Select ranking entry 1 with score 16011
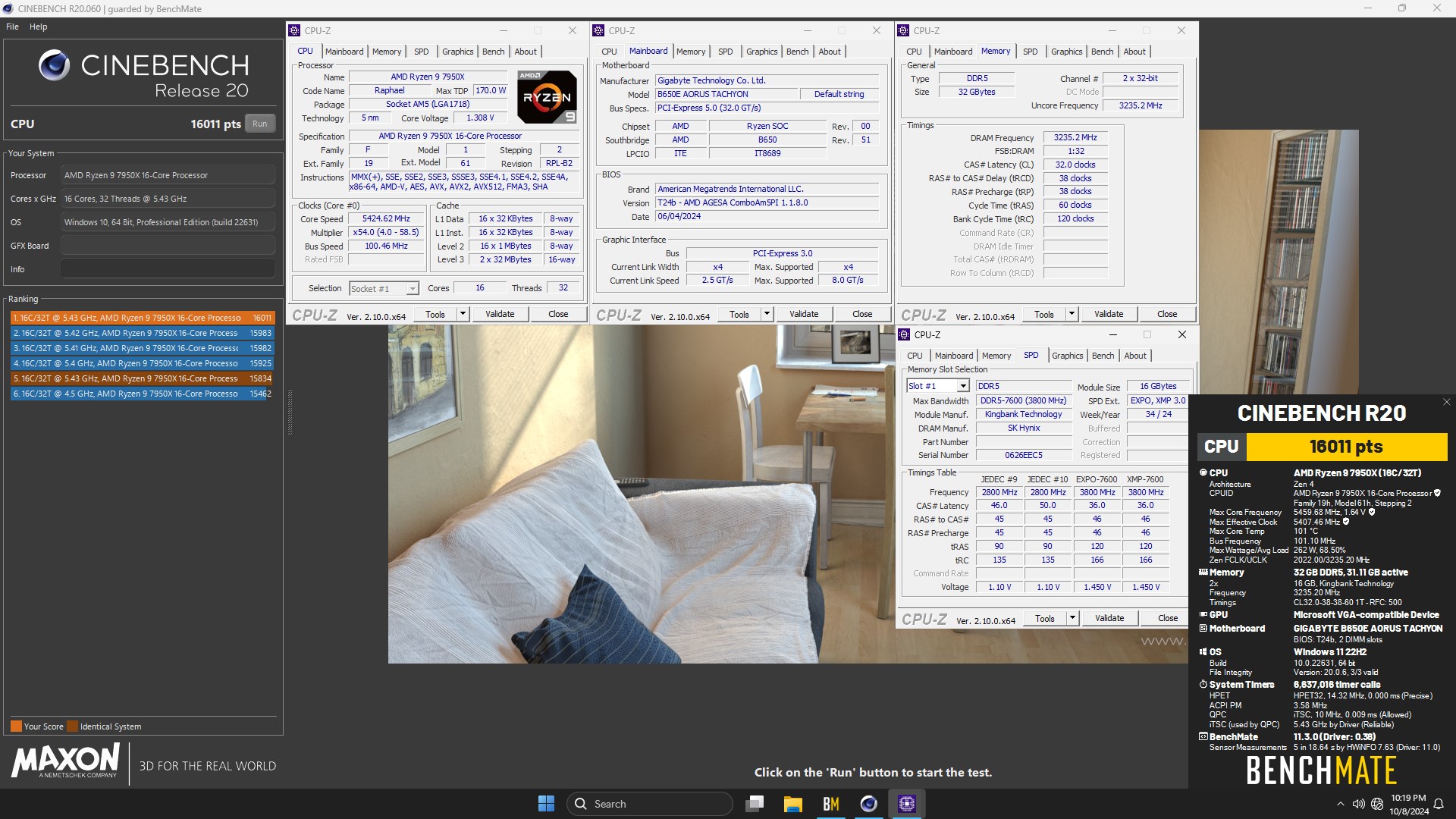 [143, 318]
